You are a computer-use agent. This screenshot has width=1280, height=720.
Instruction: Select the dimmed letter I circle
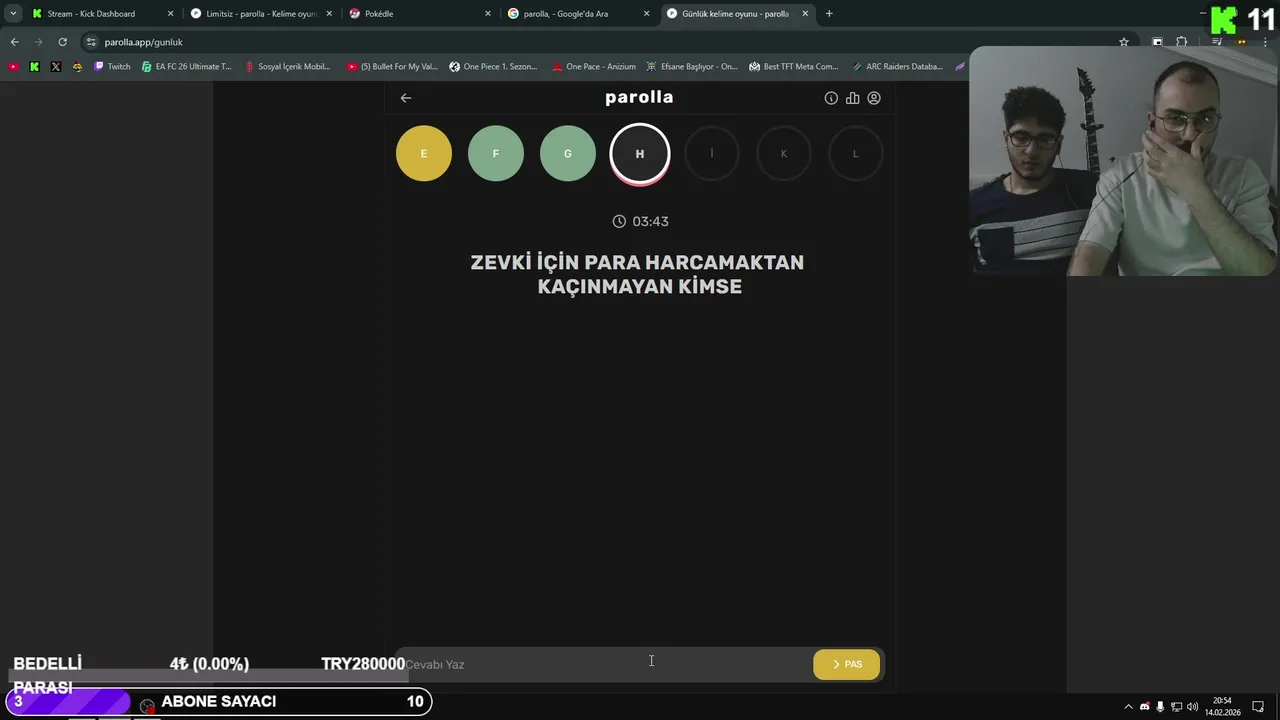click(x=712, y=154)
